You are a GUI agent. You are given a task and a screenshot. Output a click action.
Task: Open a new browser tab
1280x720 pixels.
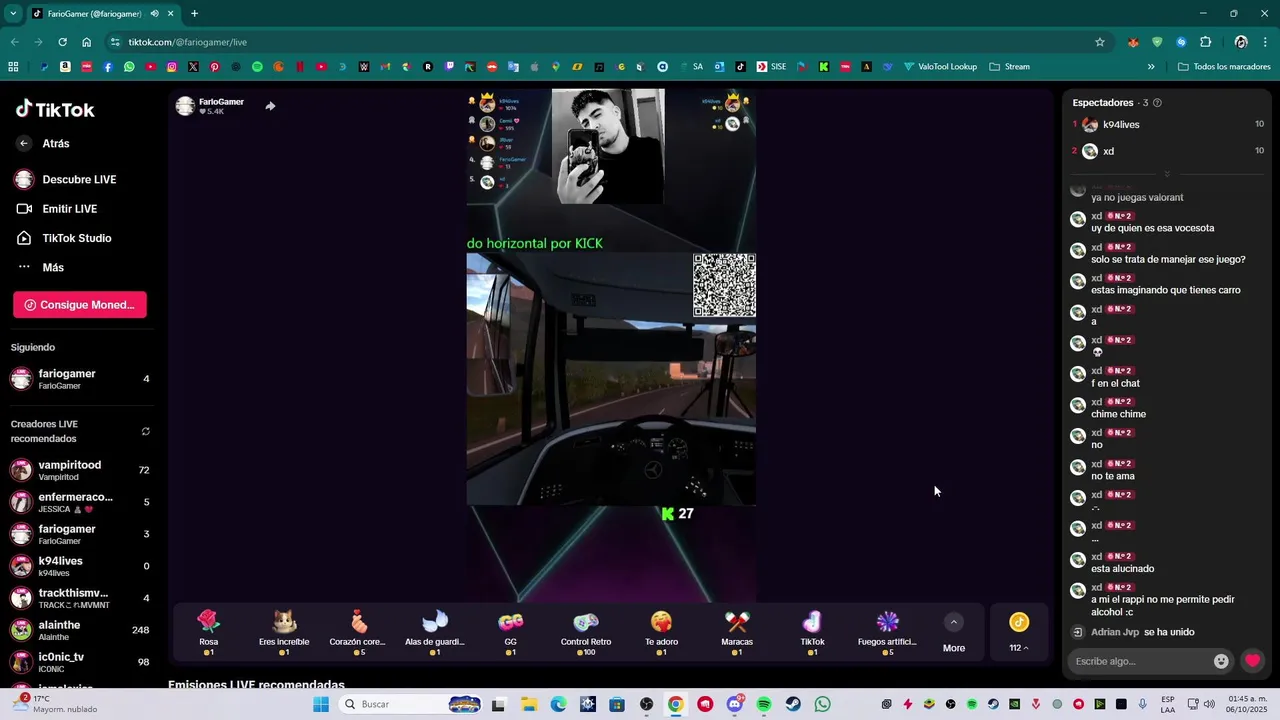tap(194, 14)
